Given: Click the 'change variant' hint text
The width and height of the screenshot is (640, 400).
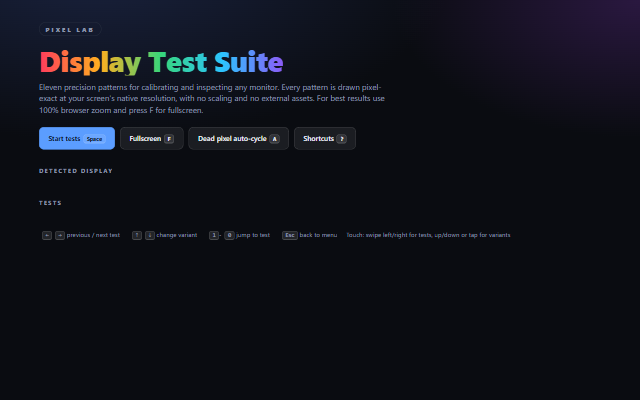Looking at the screenshot, I should pos(177,235).
